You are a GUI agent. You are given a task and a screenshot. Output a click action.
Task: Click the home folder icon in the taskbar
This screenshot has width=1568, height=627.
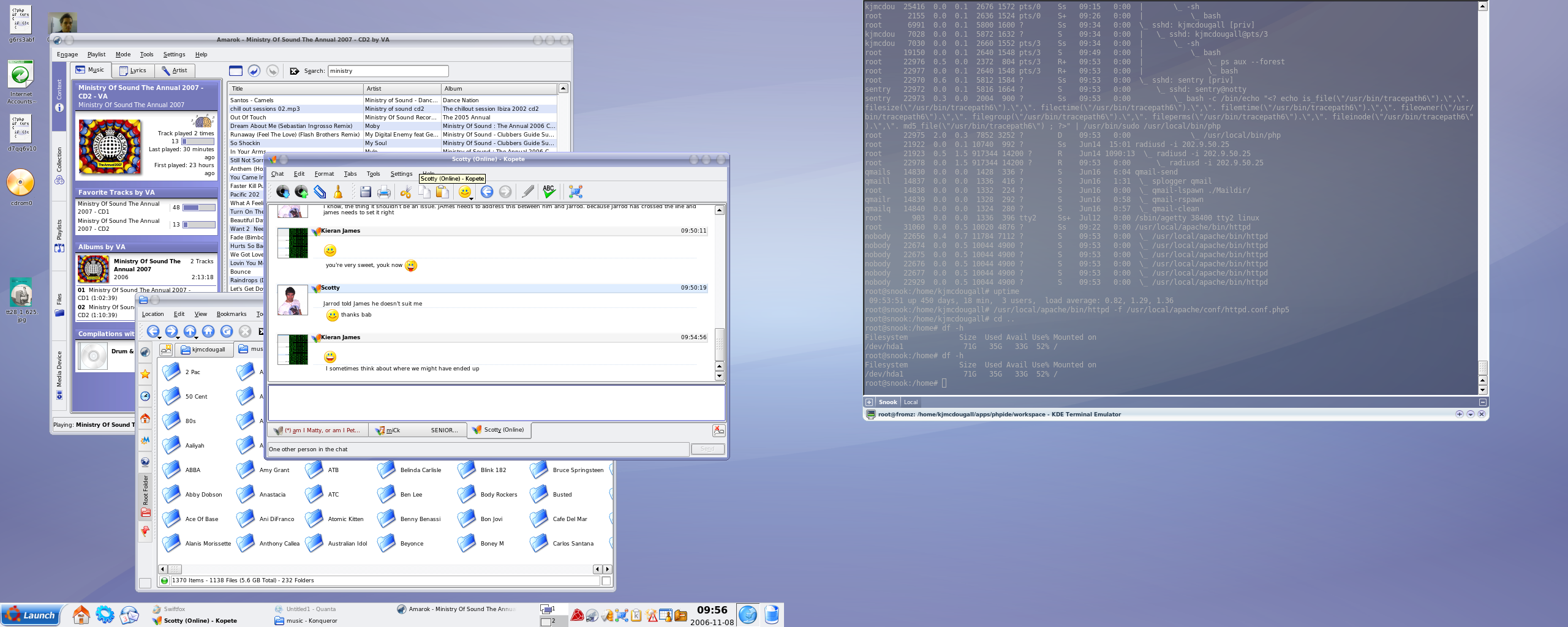(x=81, y=615)
